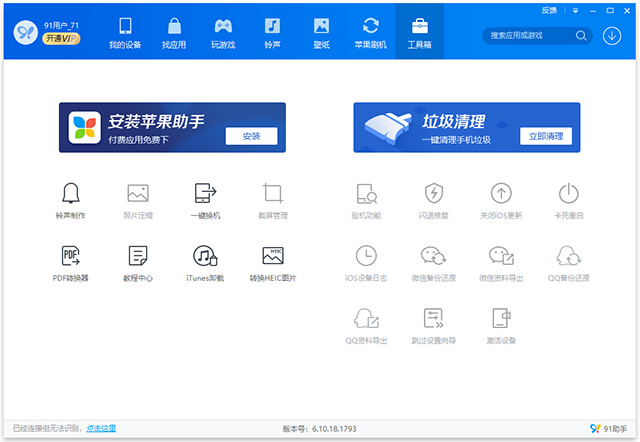This screenshot has height=442, width=640.
Task: Open the QQ资料导出 export tool
Action: (366, 326)
